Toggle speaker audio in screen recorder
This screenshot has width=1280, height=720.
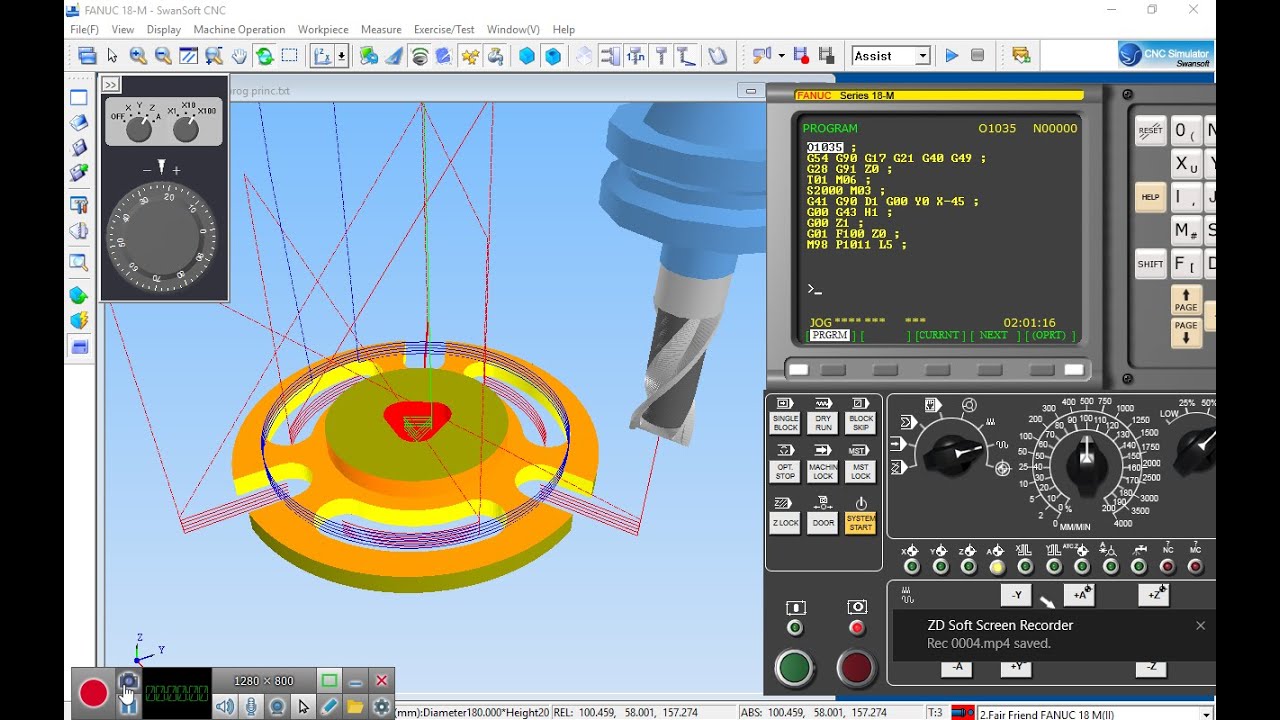225,707
